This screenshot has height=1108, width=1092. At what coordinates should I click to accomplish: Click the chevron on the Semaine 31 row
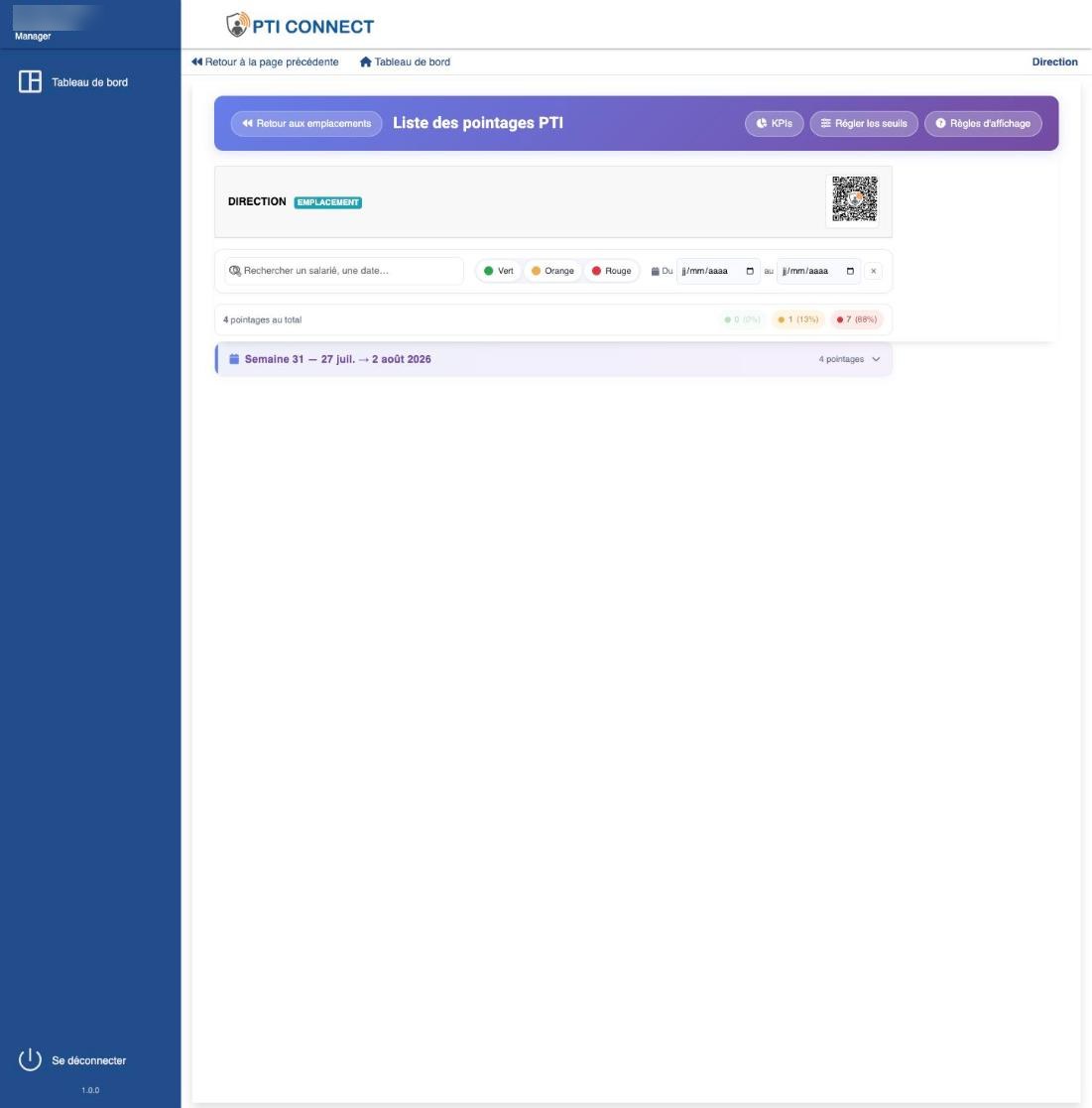coord(876,359)
